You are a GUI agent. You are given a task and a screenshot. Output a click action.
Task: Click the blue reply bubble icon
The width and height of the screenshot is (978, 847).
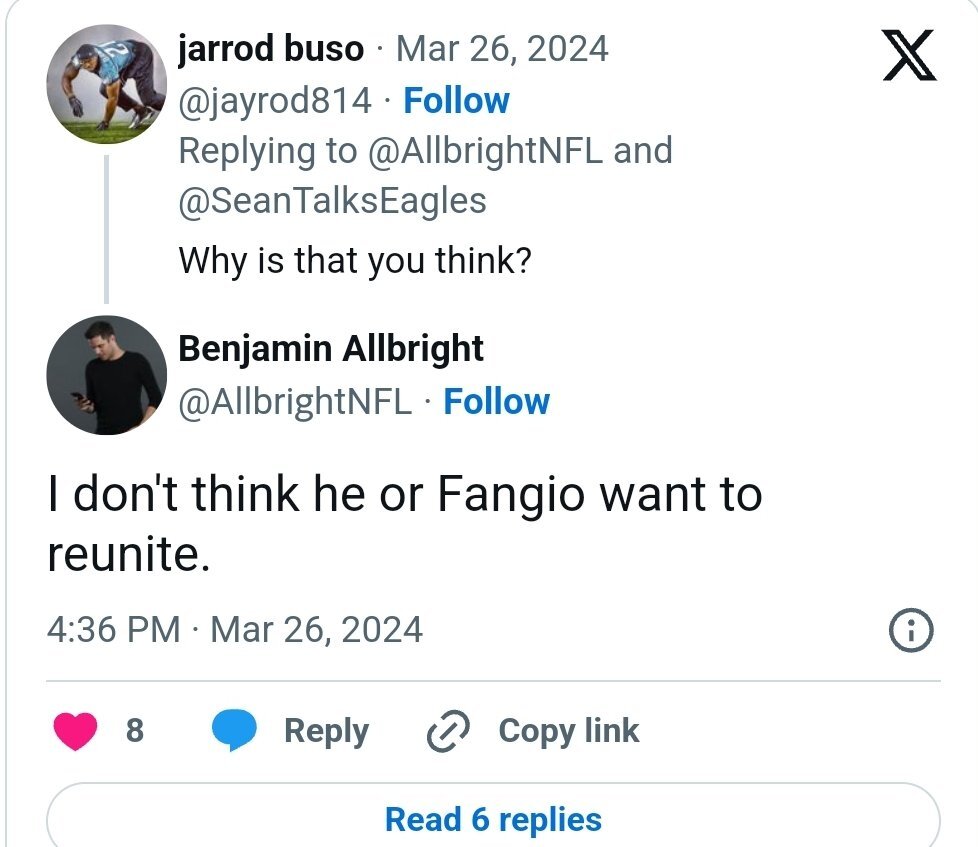pos(234,732)
